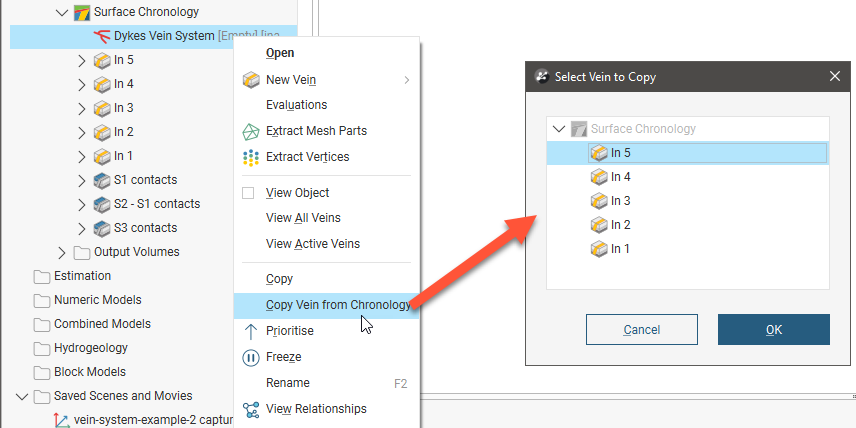Choose View Active Veins menu entry

pyautogui.click(x=312, y=244)
